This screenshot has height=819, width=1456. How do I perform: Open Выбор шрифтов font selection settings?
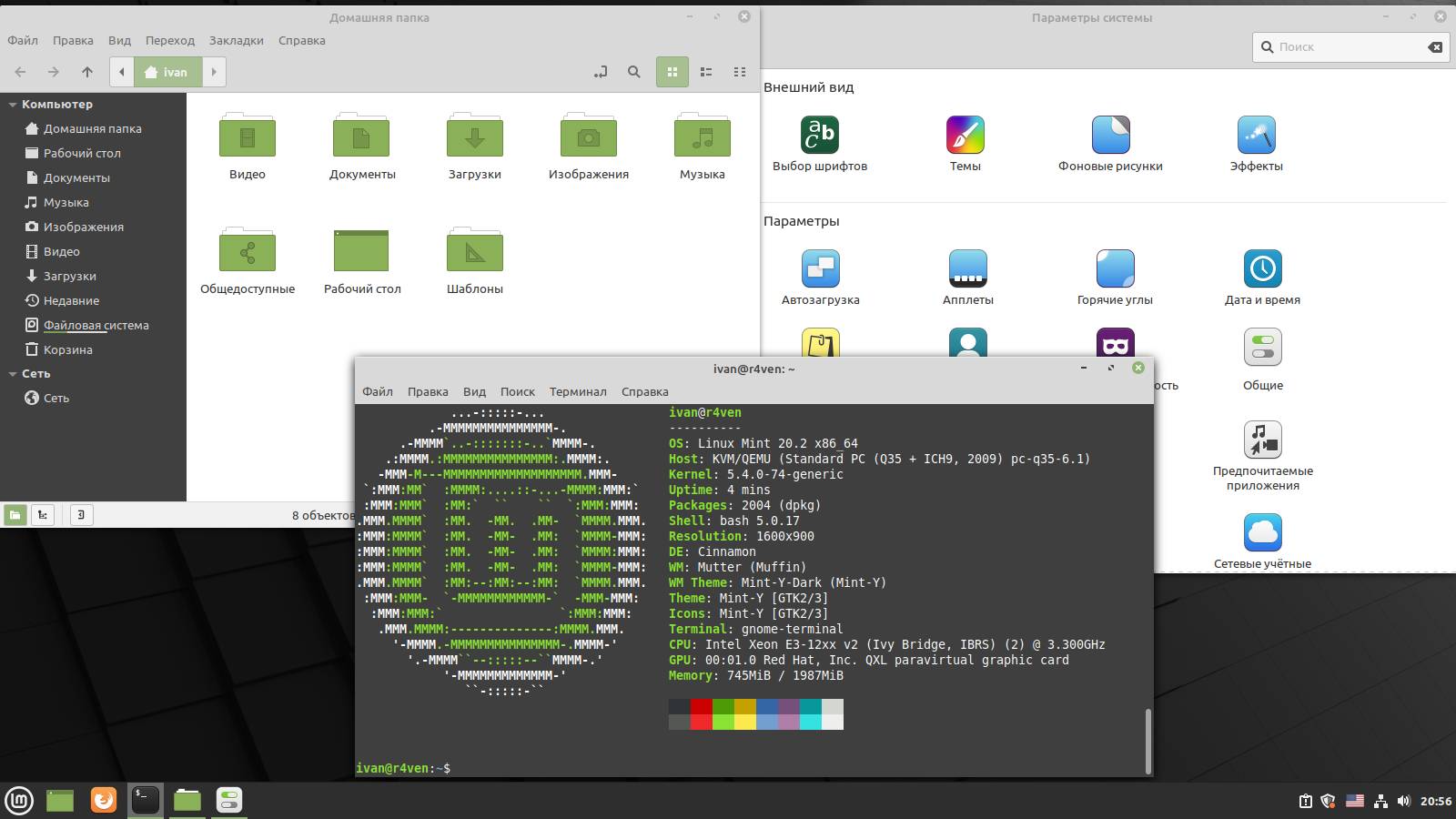tap(819, 136)
